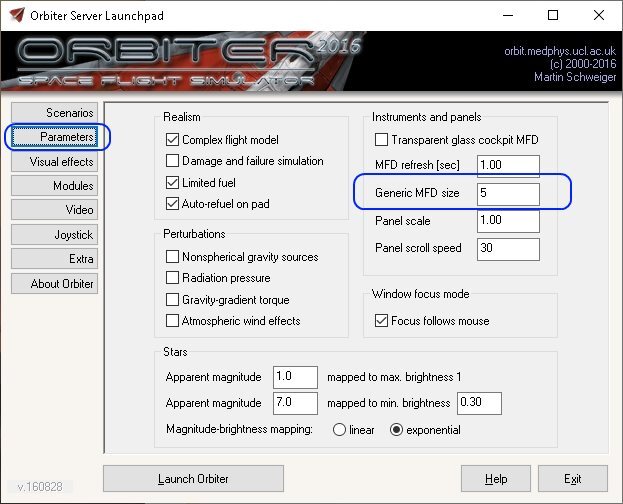Image resolution: width=623 pixels, height=504 pixels.
Task: Click the version text v.160828
Action: 40,487
